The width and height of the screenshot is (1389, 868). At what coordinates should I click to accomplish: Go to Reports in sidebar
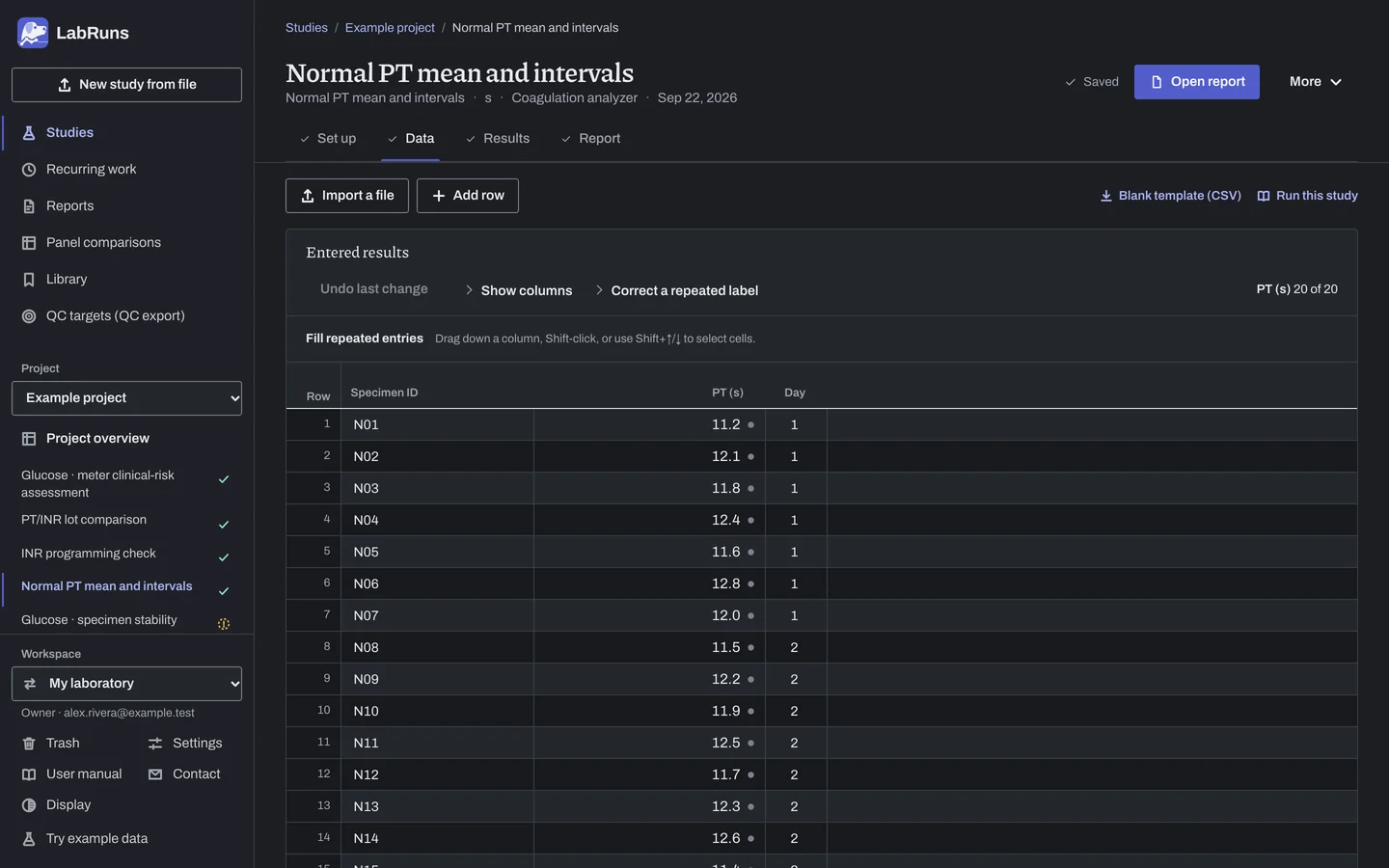point(69,206)
